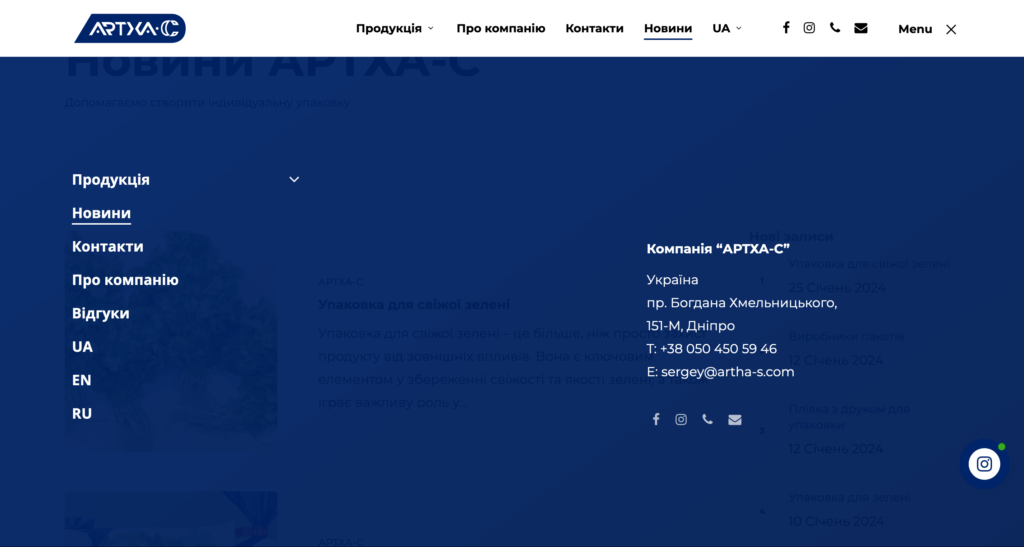Screen dimensions: 1024x547
Task: Click the Facebook icon under company contacts
Action: pos(656,419)
